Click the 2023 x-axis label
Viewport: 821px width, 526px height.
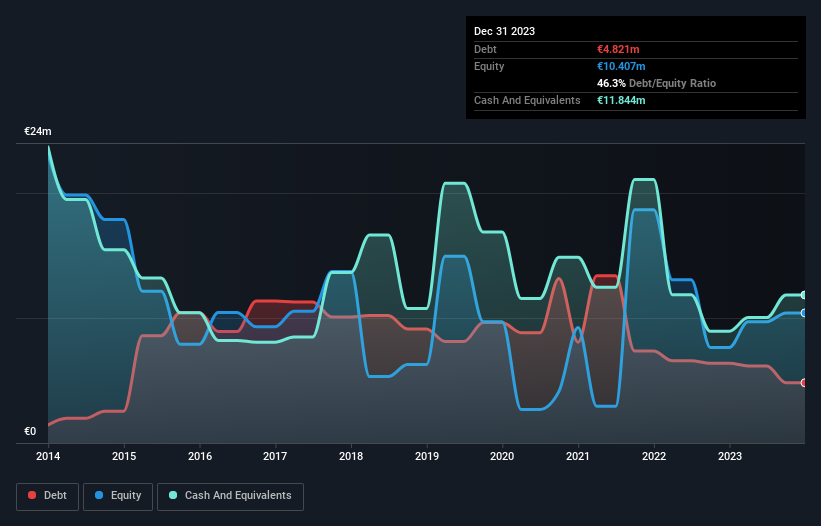[x=730, y=456]
